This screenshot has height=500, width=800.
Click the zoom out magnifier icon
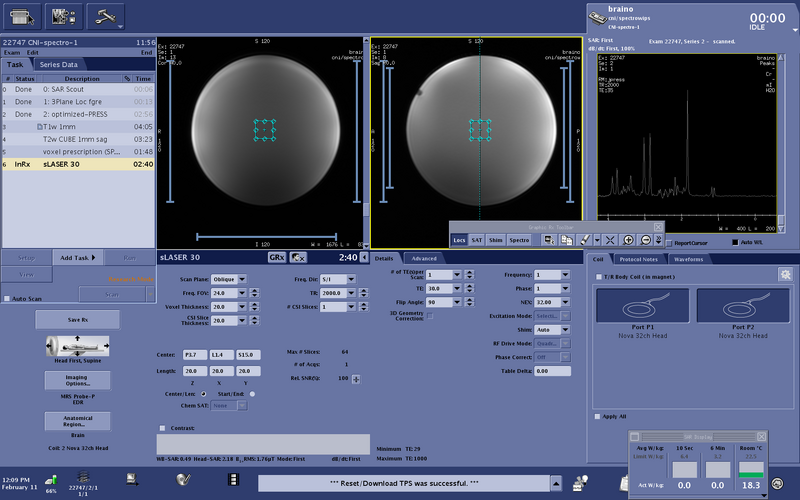coord(645,240)
